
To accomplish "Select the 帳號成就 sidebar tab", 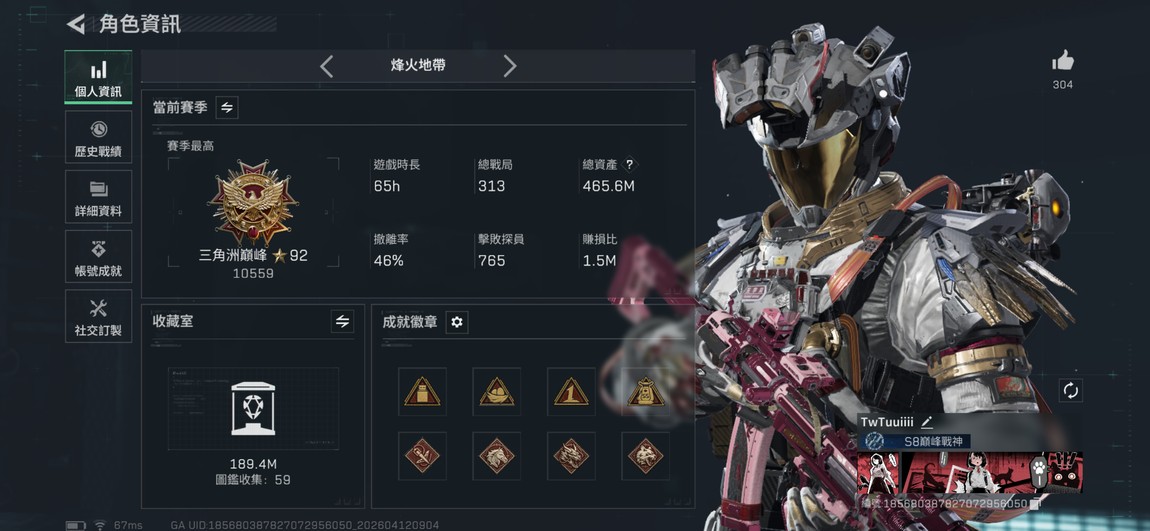I will [x=98, y=256].
